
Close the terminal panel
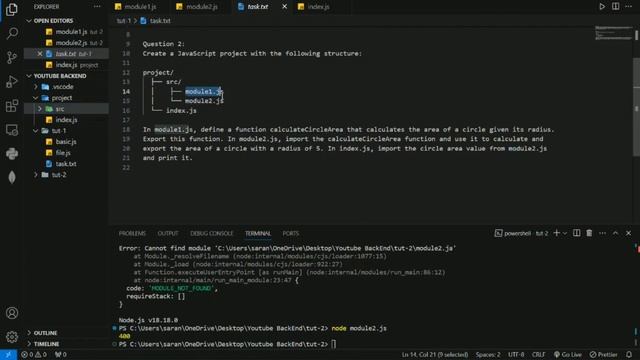click(x=629, y=233)
